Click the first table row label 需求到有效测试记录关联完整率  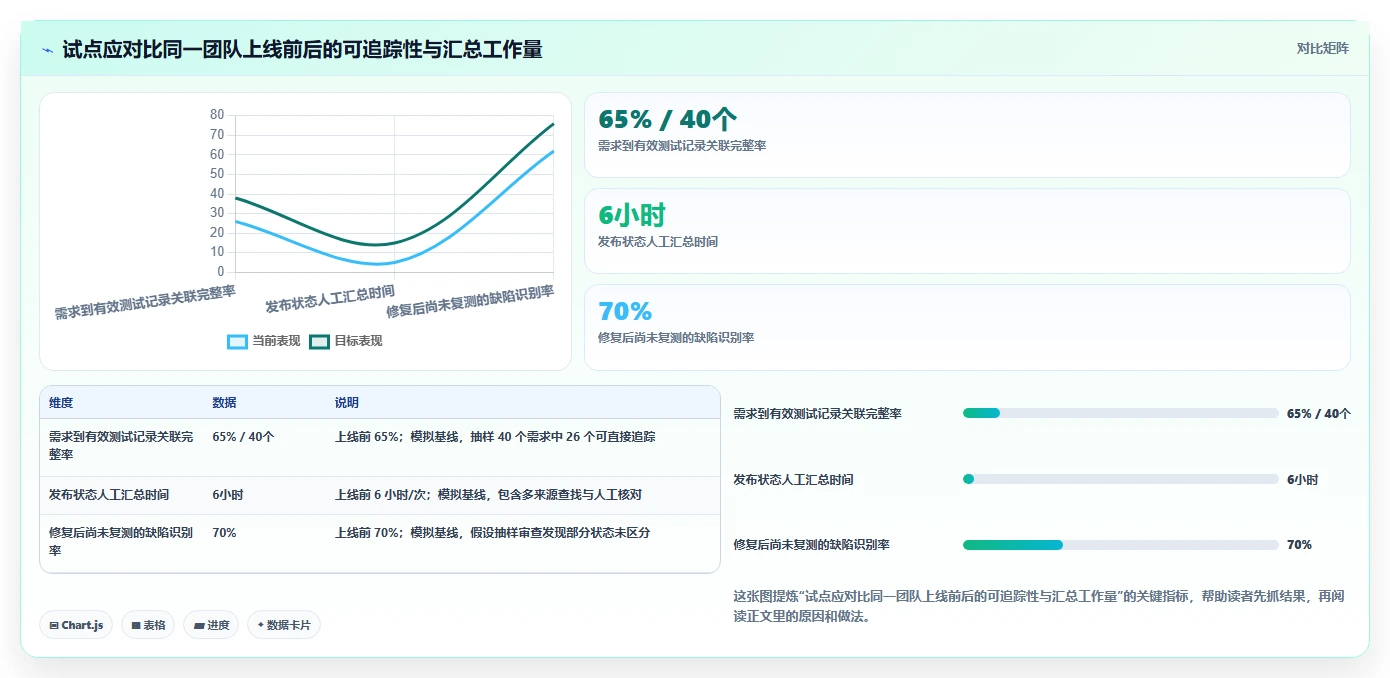(x=121, y=446)
